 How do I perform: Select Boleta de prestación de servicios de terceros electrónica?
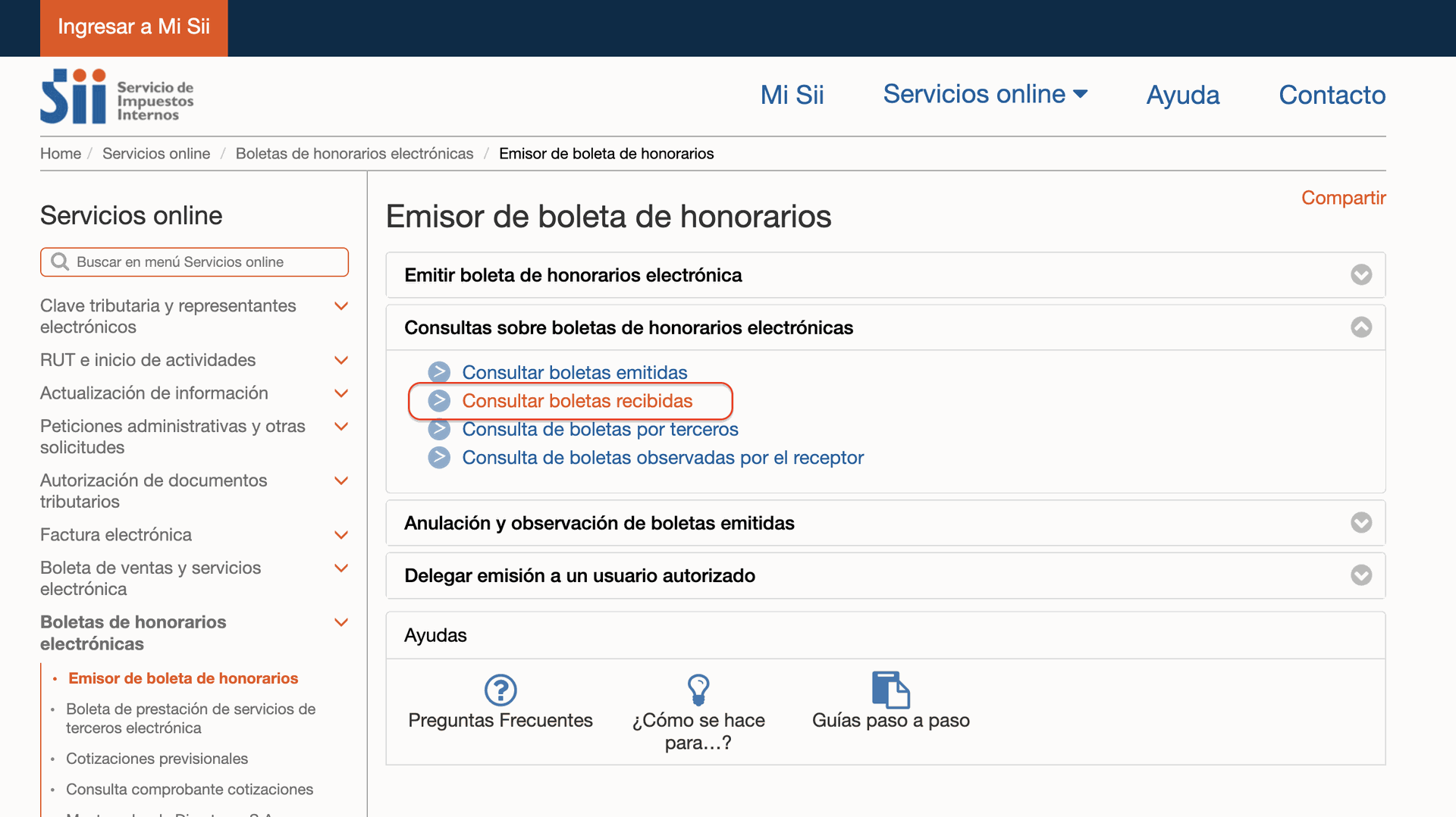pyautogui.click(x=190, y=718)
